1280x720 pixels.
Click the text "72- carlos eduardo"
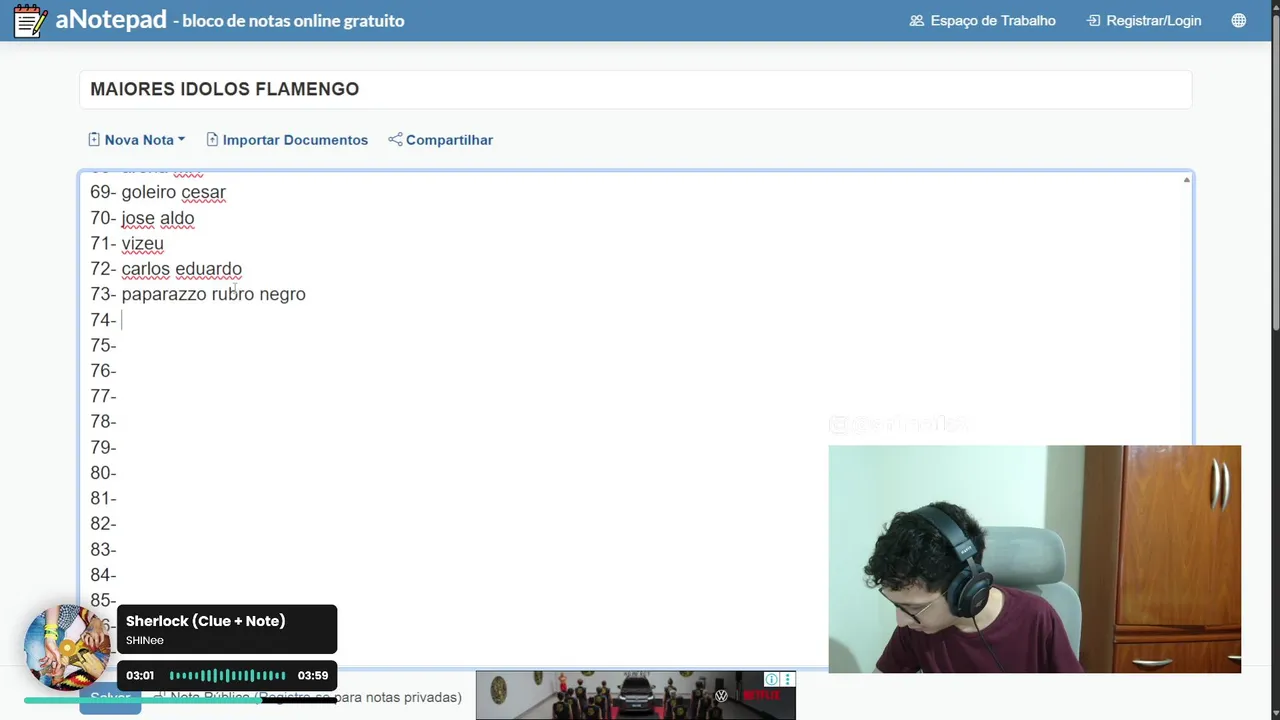click(x=166, y=269)
